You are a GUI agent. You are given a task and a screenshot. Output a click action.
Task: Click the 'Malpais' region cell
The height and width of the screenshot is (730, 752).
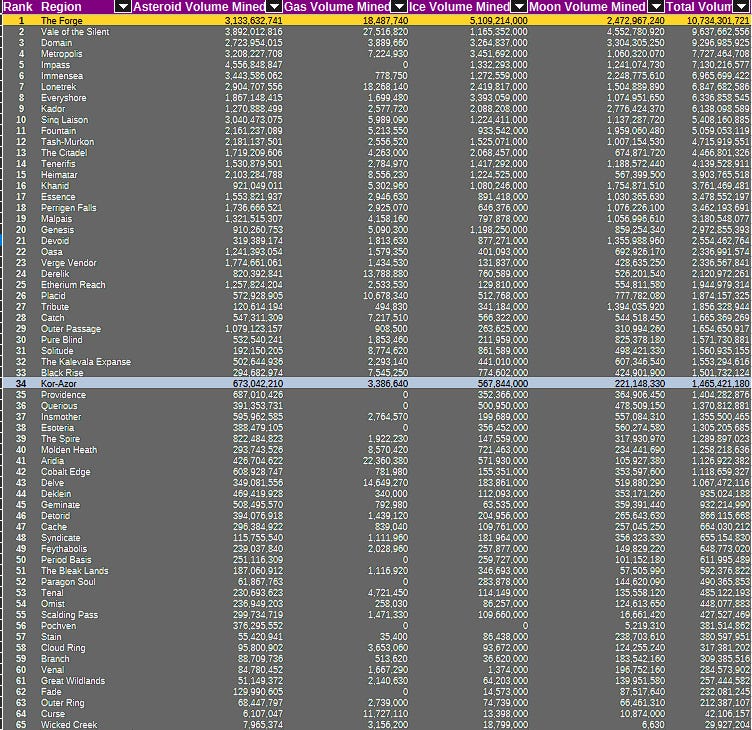(x=56, y=219)
